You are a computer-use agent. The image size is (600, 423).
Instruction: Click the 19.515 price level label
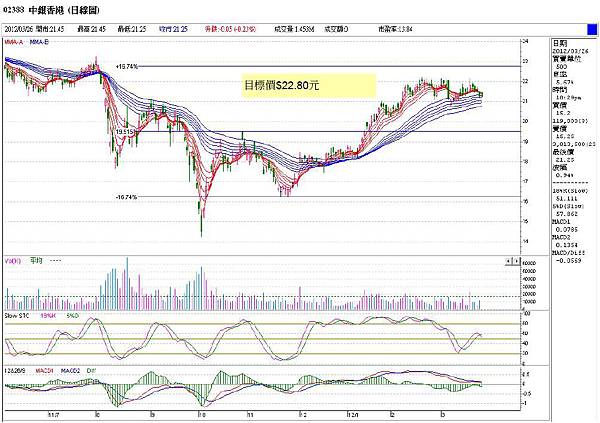tap(125, 132)
